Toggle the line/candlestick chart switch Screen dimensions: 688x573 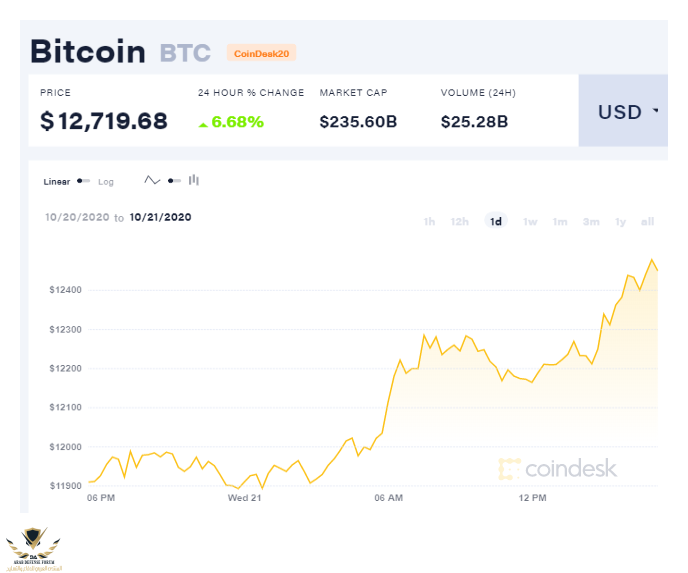click(x=174, y=181)
